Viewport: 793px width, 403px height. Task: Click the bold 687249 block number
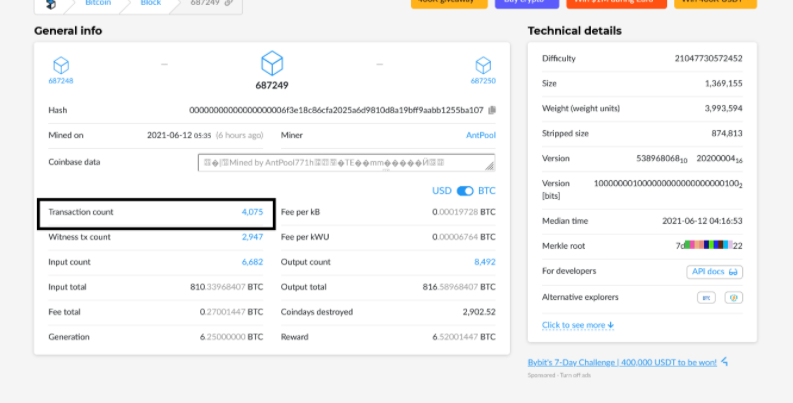coord(272,85)
